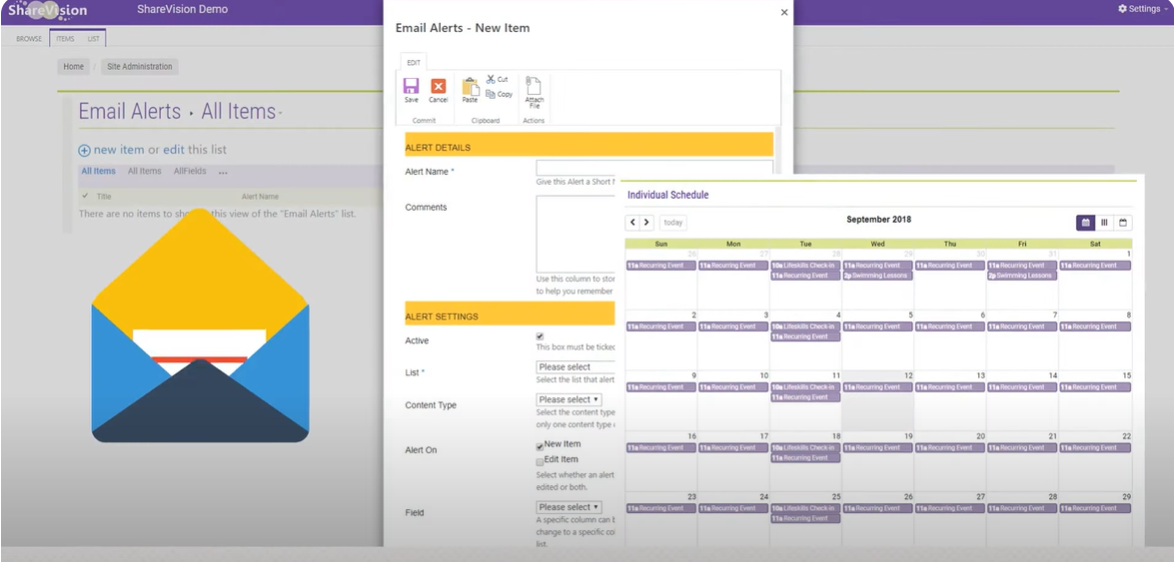Click into the Alert Name field
This screenshot has height=562, width=1174.
click(654, 168)
